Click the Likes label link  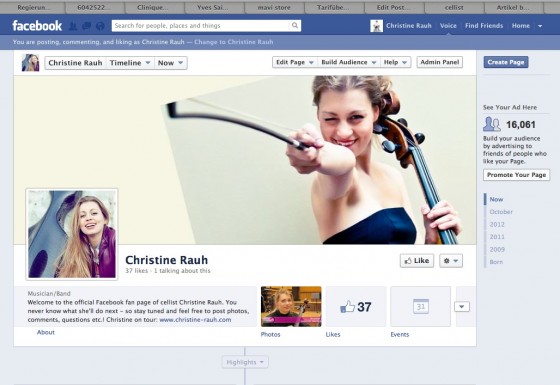[333, 334]
